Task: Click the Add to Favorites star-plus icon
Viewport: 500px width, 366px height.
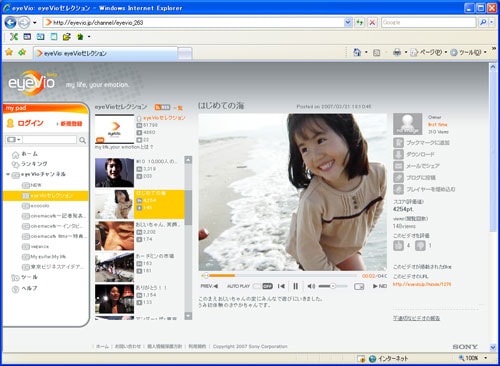Action: pos(22,52)
